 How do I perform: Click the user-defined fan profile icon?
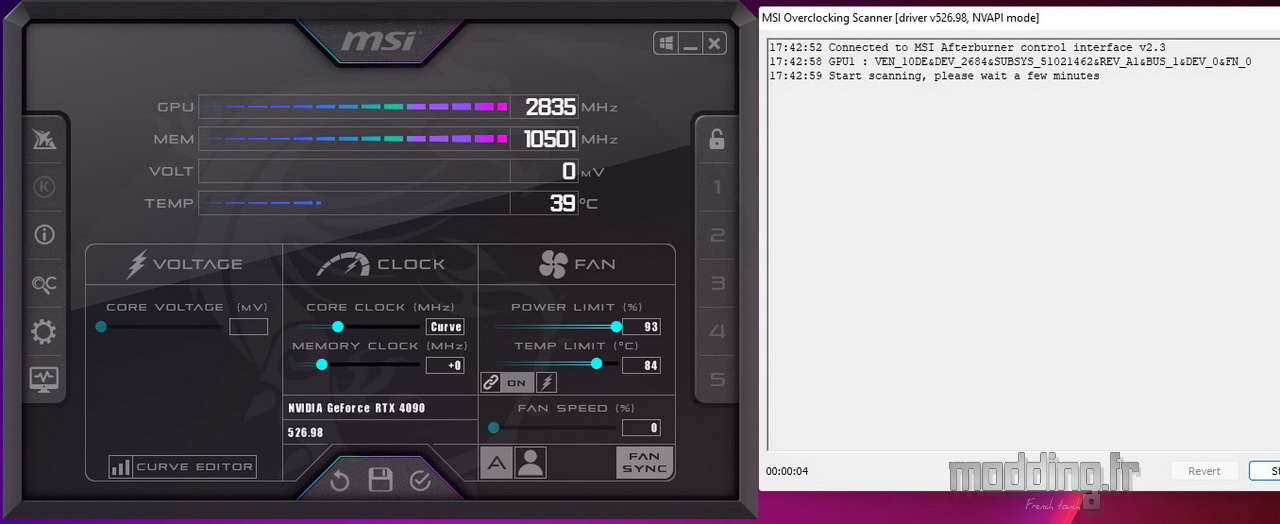click(530, 462)
